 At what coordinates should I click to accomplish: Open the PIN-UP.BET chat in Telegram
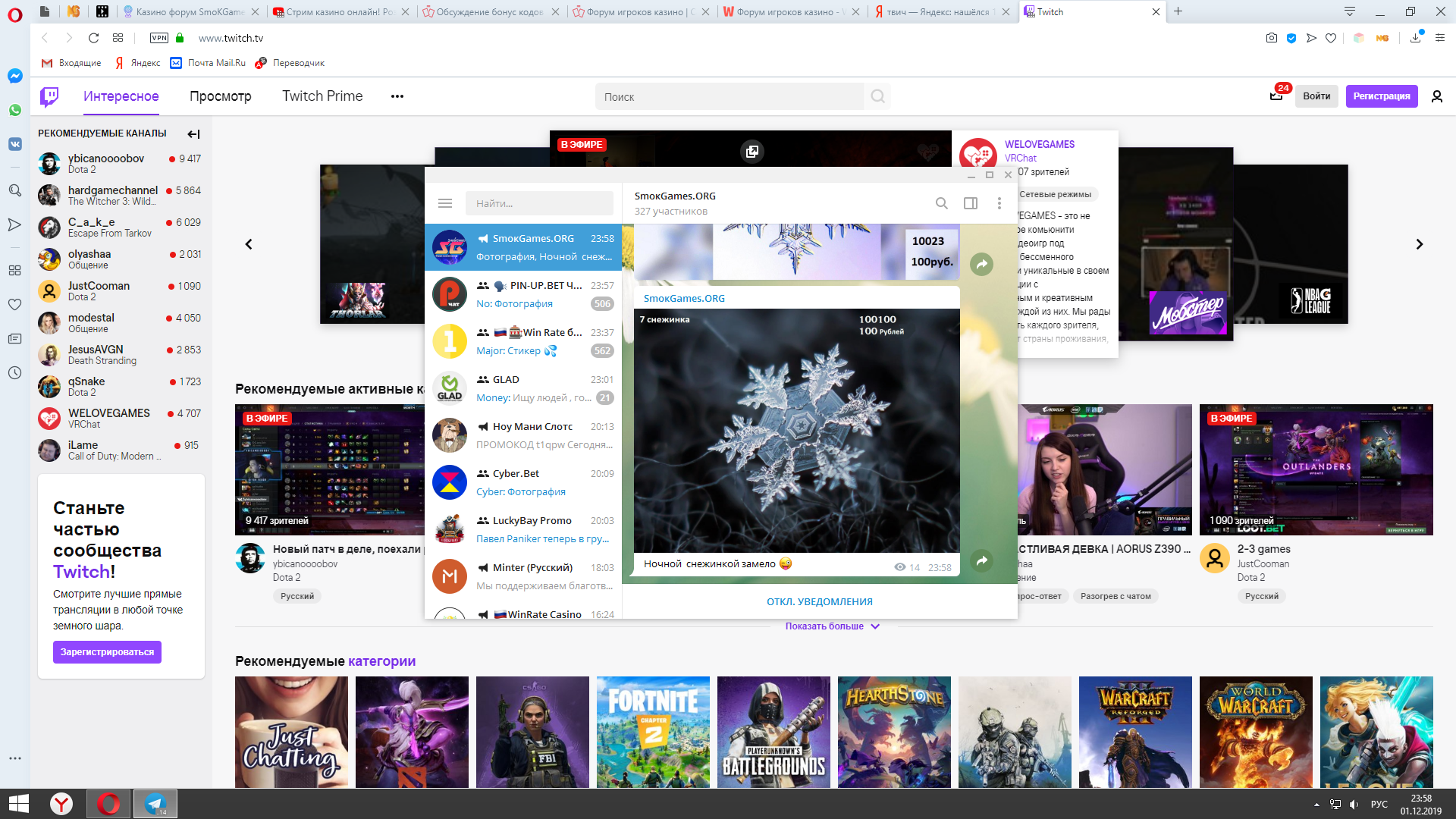pos(523,294)
